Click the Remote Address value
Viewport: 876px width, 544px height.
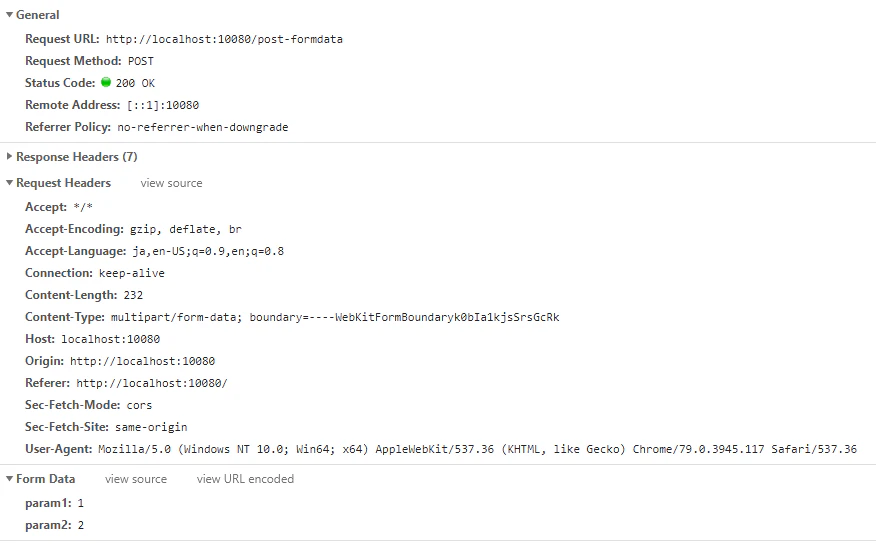click(x=163, y=105)
